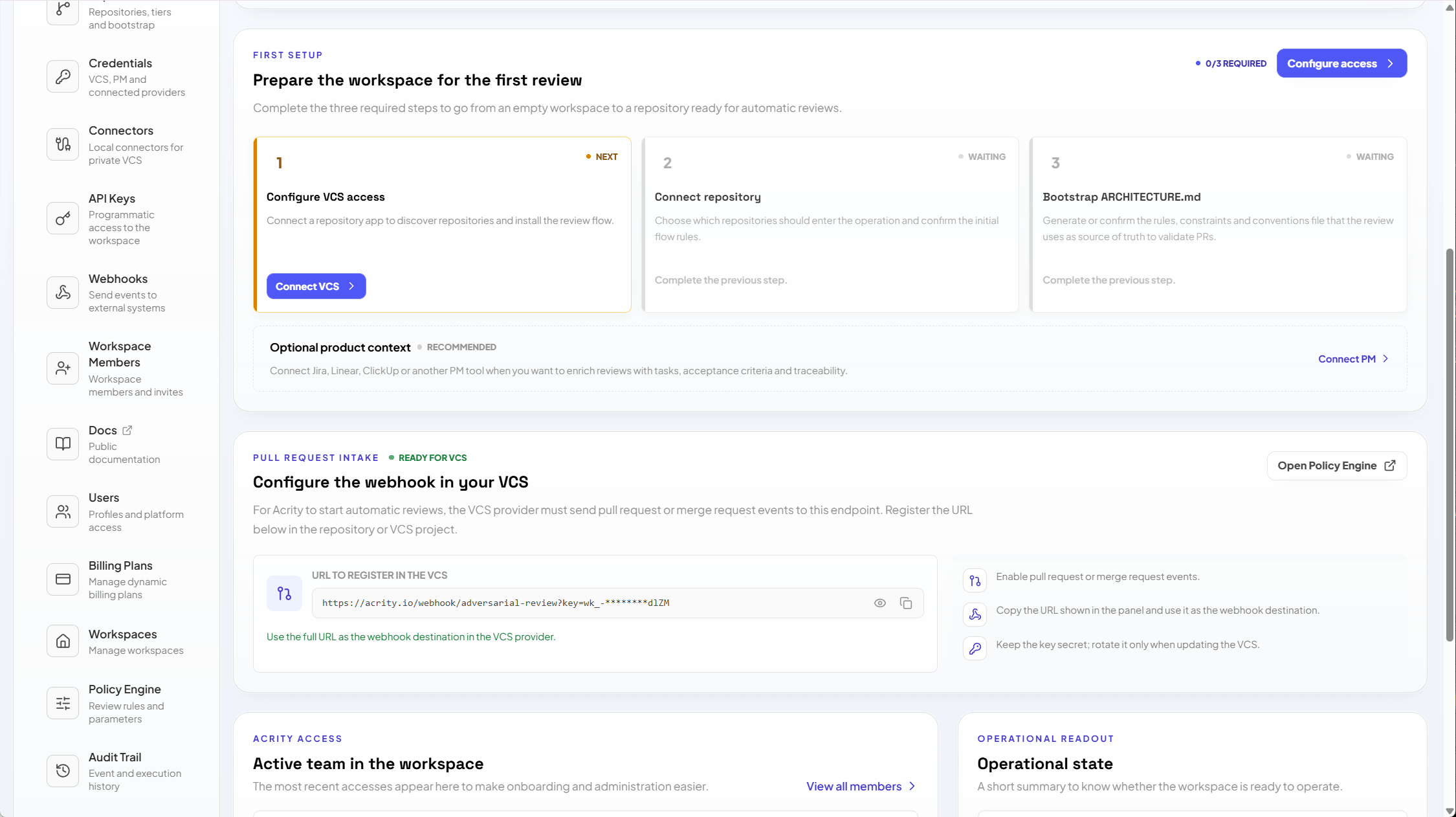Open the Billing Plans card icon
Image resolution: width=1456 pixels, height=817 pixels.
point(63,579)
